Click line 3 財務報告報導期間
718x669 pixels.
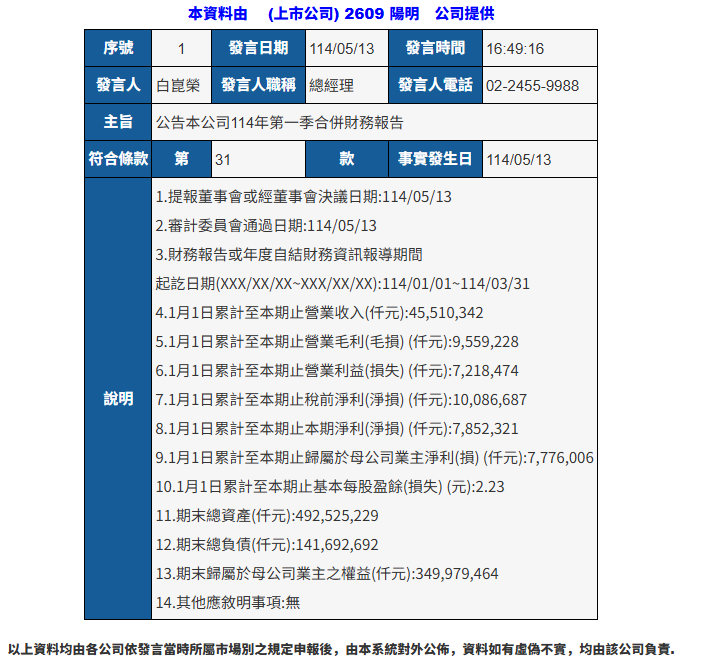(289, 255)
